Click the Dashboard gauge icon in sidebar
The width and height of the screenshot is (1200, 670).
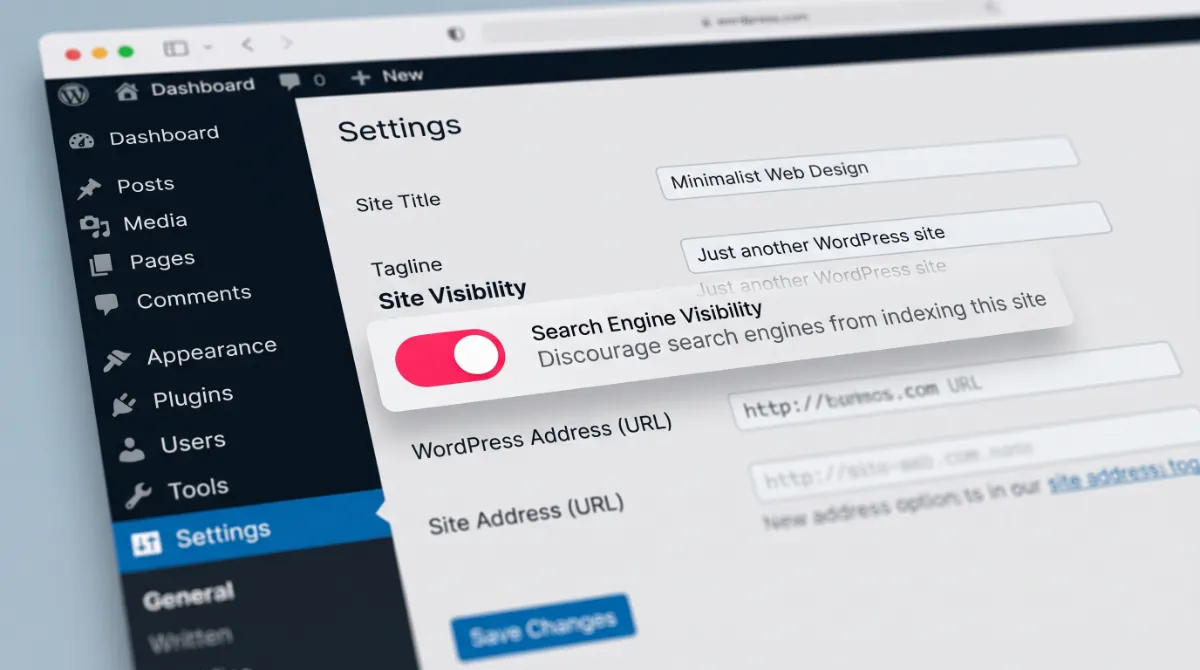(x=81, y=141)
